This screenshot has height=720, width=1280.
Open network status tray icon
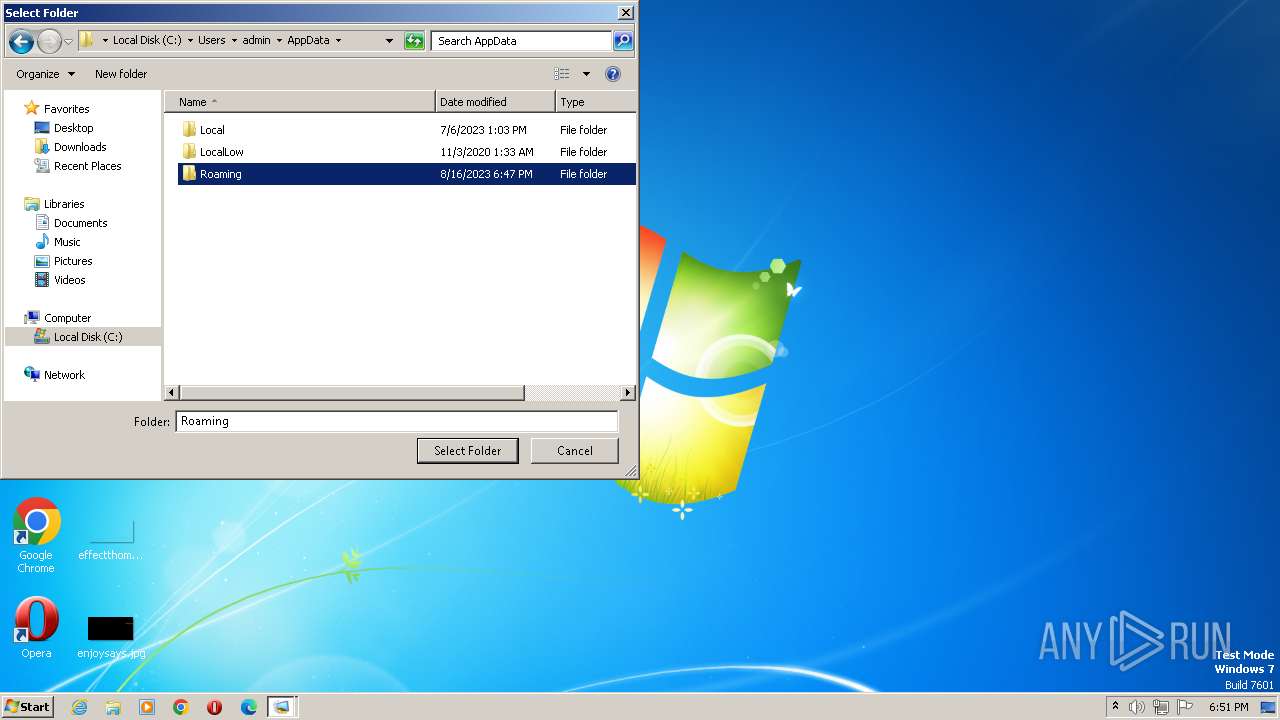[x=1161, y=707]
